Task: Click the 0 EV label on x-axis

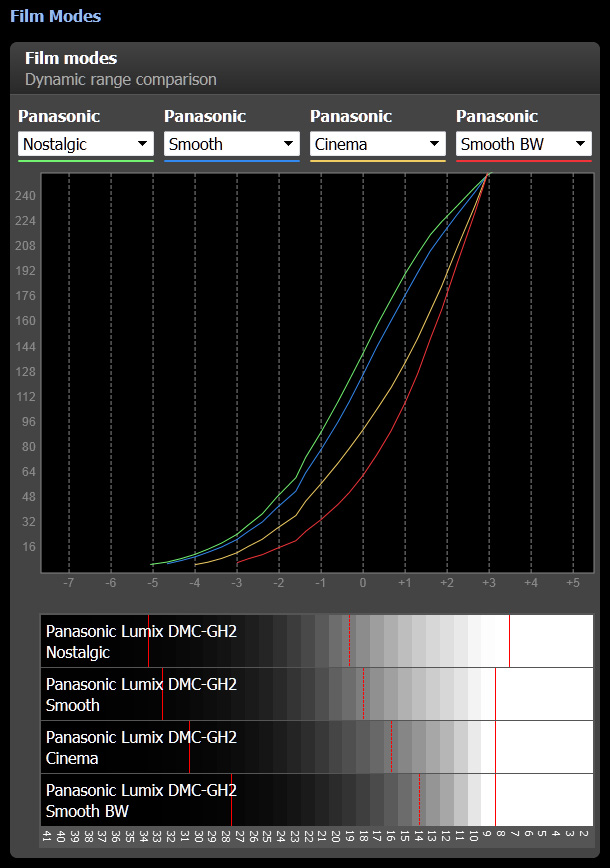Action: click(x=363, y=583)
